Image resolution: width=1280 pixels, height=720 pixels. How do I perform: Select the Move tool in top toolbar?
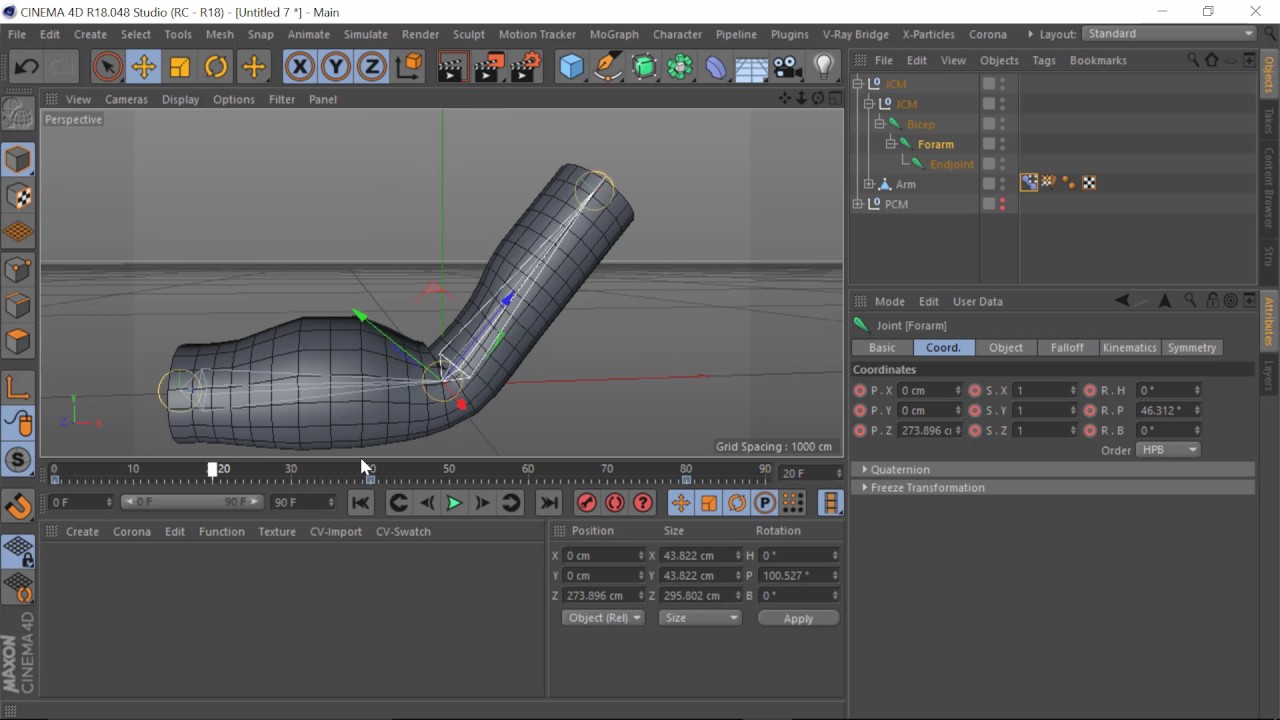coord(143,67)
